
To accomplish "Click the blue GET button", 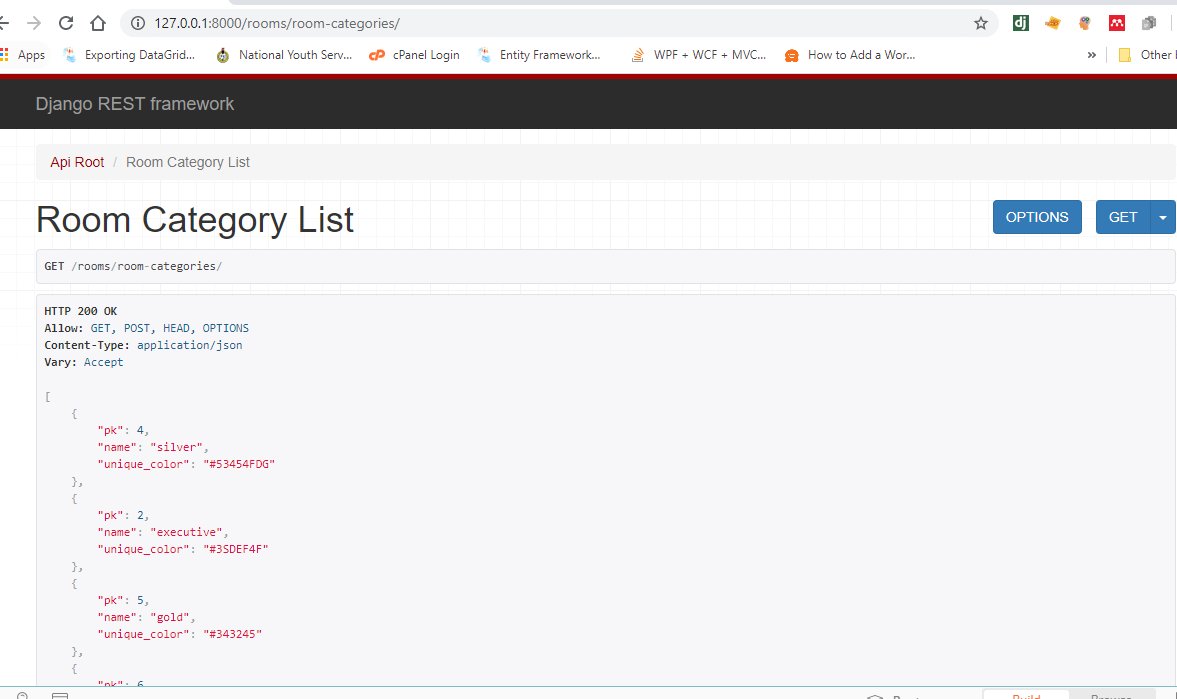I will point(1123,217).
